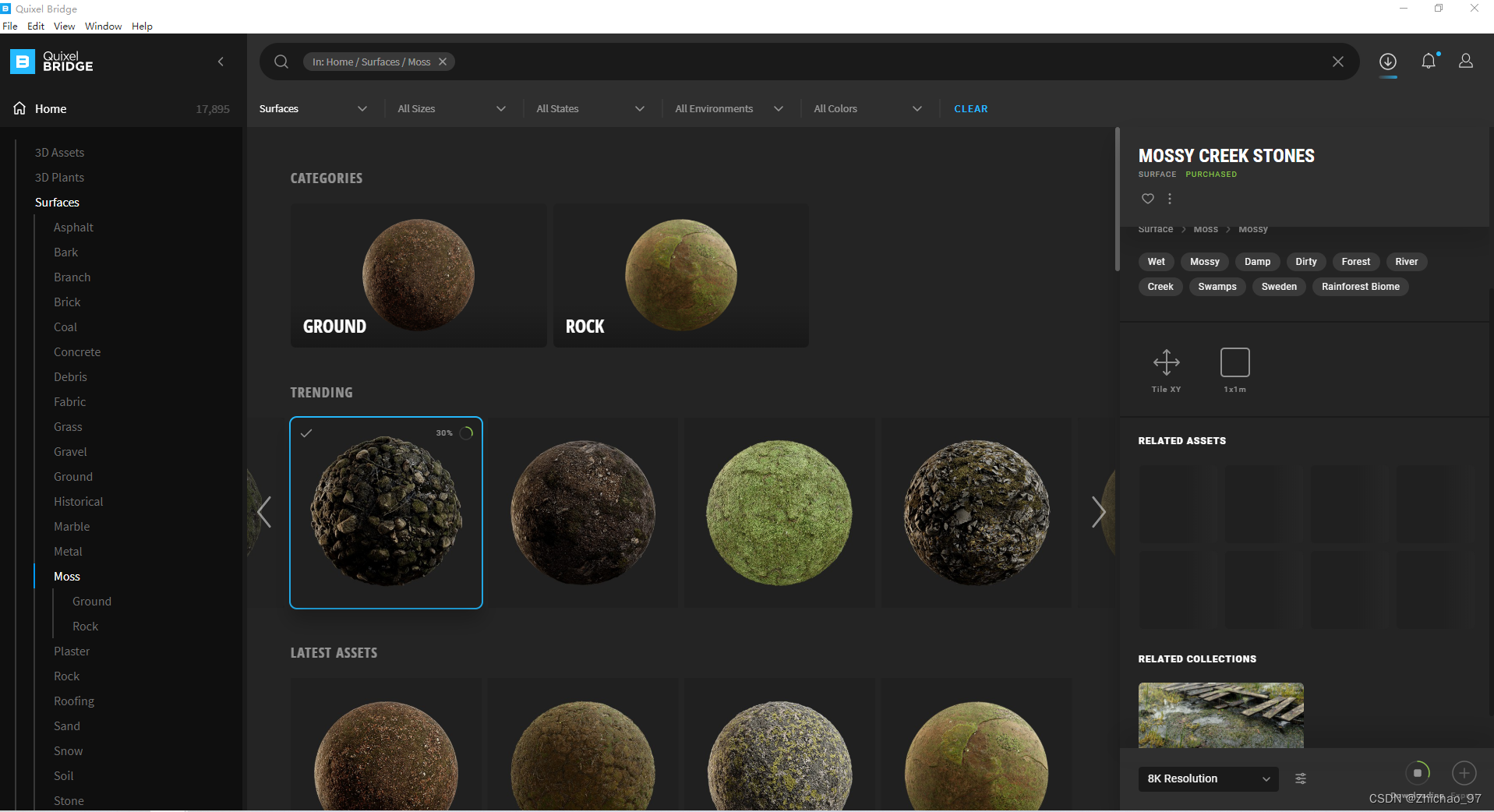Click the Quixel Bridge logo
1494x812 pixels.
point(52,62)
